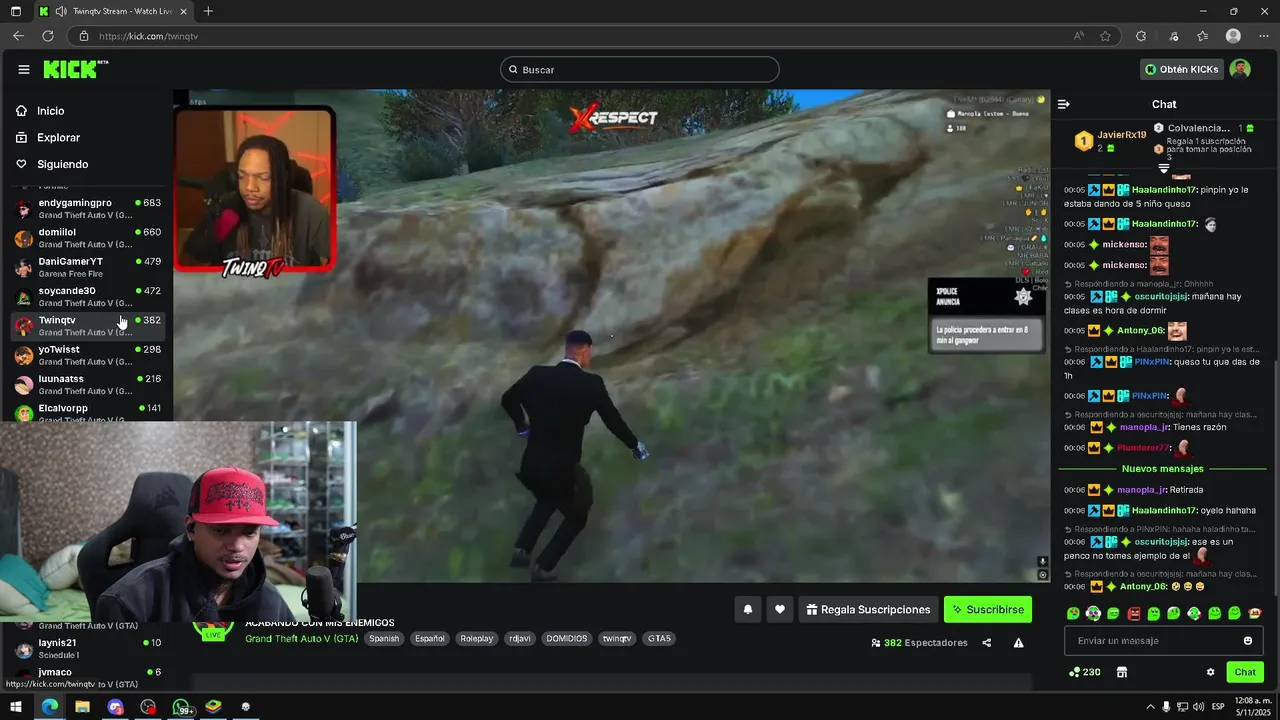Open Siguiendo in sidebar
Image resolution: width=1280 pixels, height=720 pixels.
pyautogui.click(x=62, y=164)
